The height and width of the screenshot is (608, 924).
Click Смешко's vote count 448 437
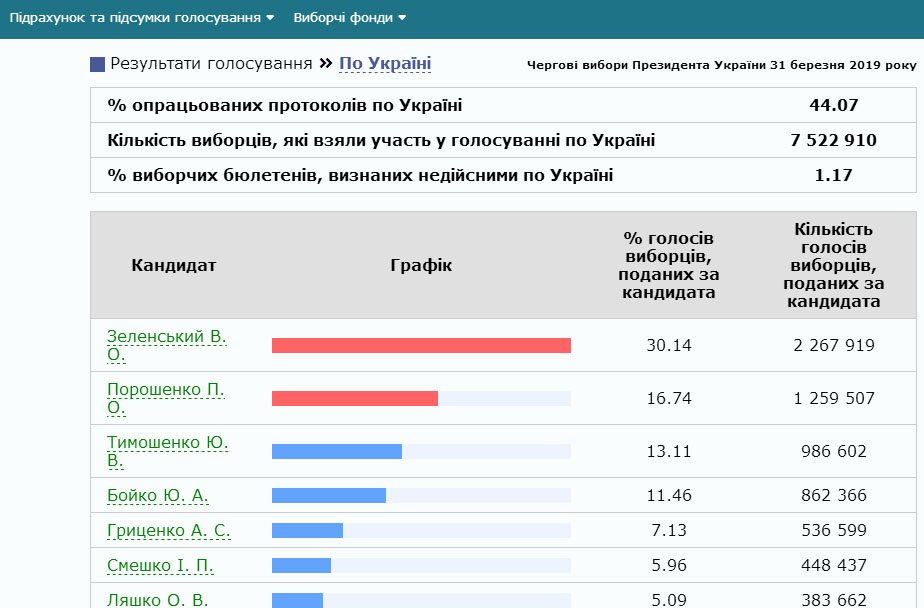pos(834,566)
